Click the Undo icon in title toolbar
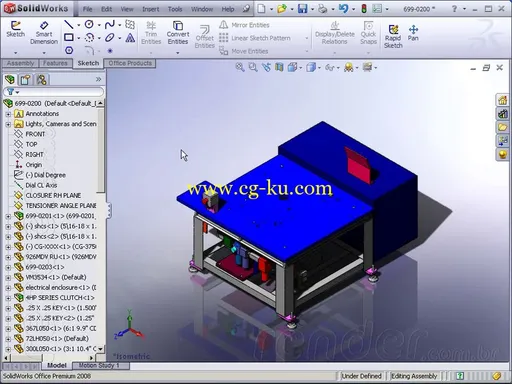512x384 pixels. click(x=343, y=9)
